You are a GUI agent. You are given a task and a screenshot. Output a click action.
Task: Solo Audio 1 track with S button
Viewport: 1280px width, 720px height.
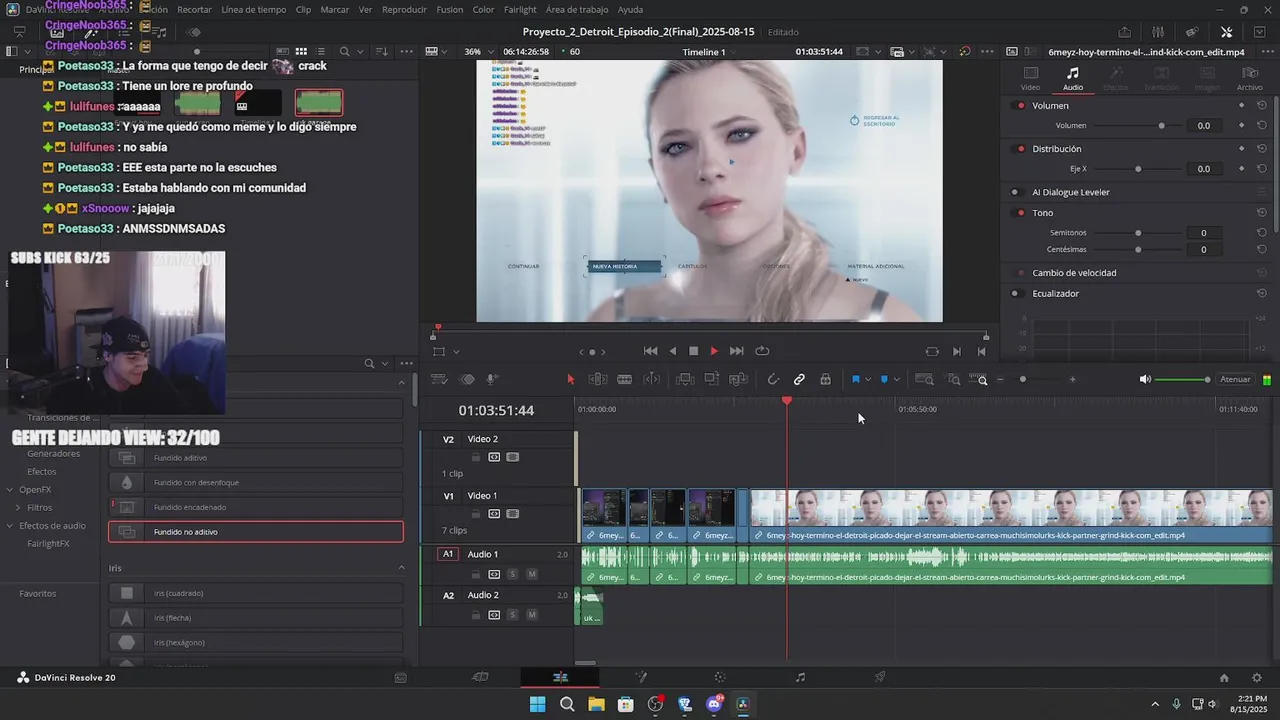pyautogui.click(x=513, y=574)
